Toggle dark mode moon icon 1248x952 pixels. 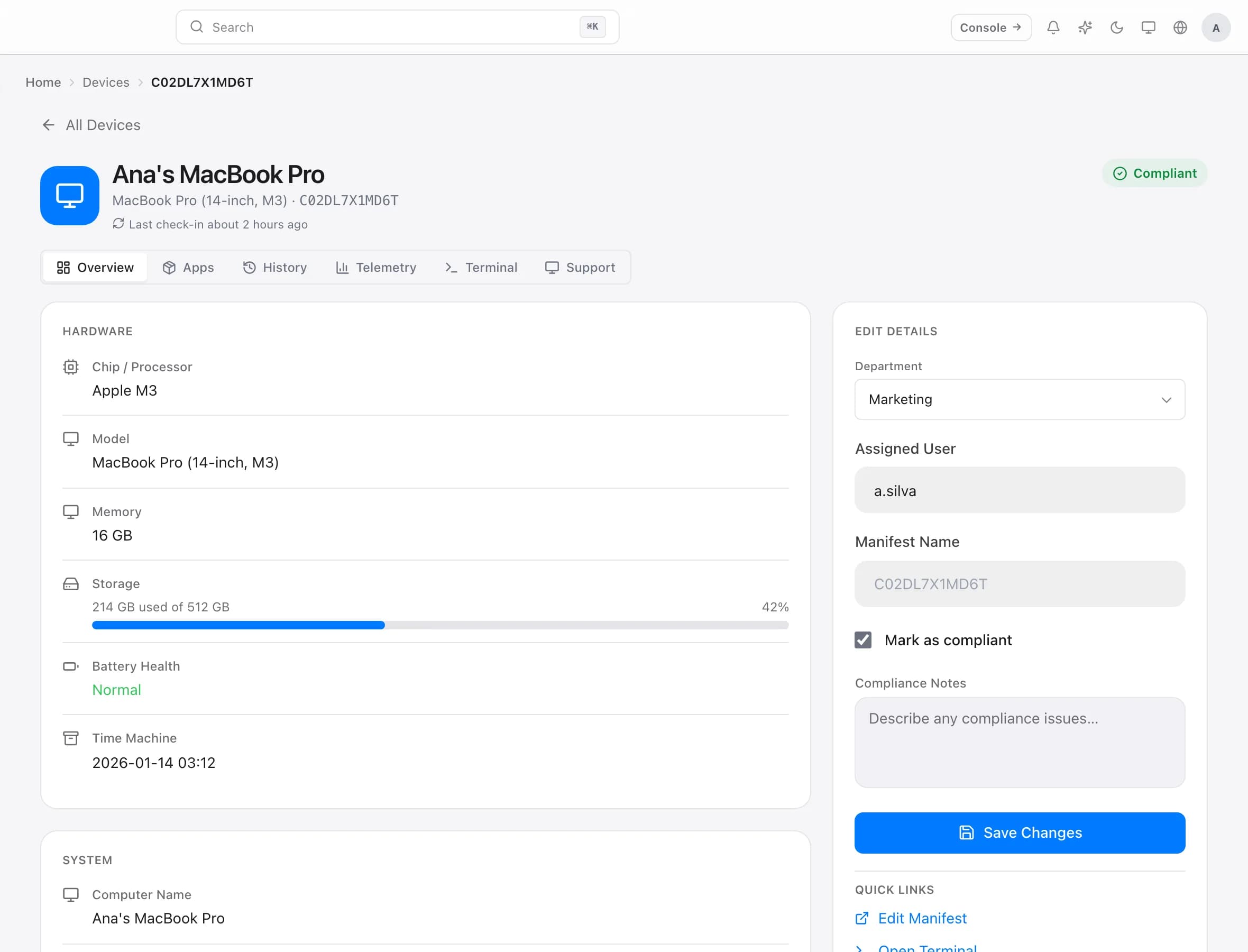click(1116, 27)
